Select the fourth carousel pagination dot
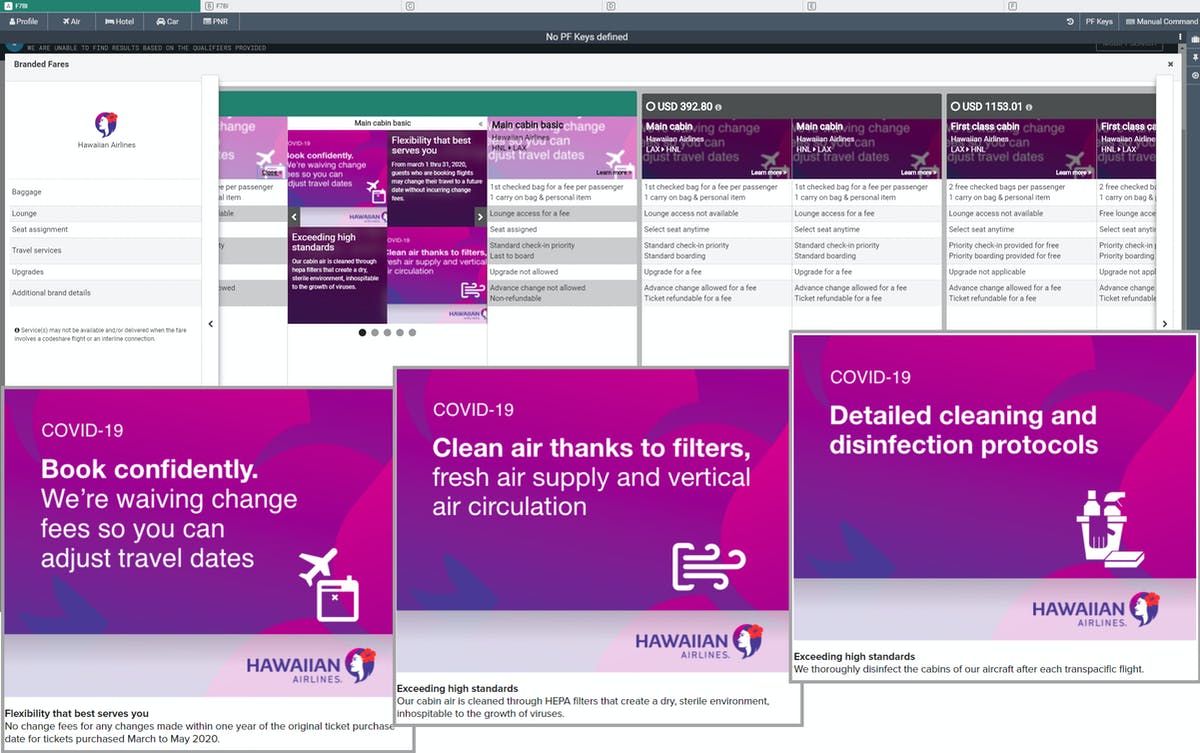1200x753 pixels. pos(399,333)
